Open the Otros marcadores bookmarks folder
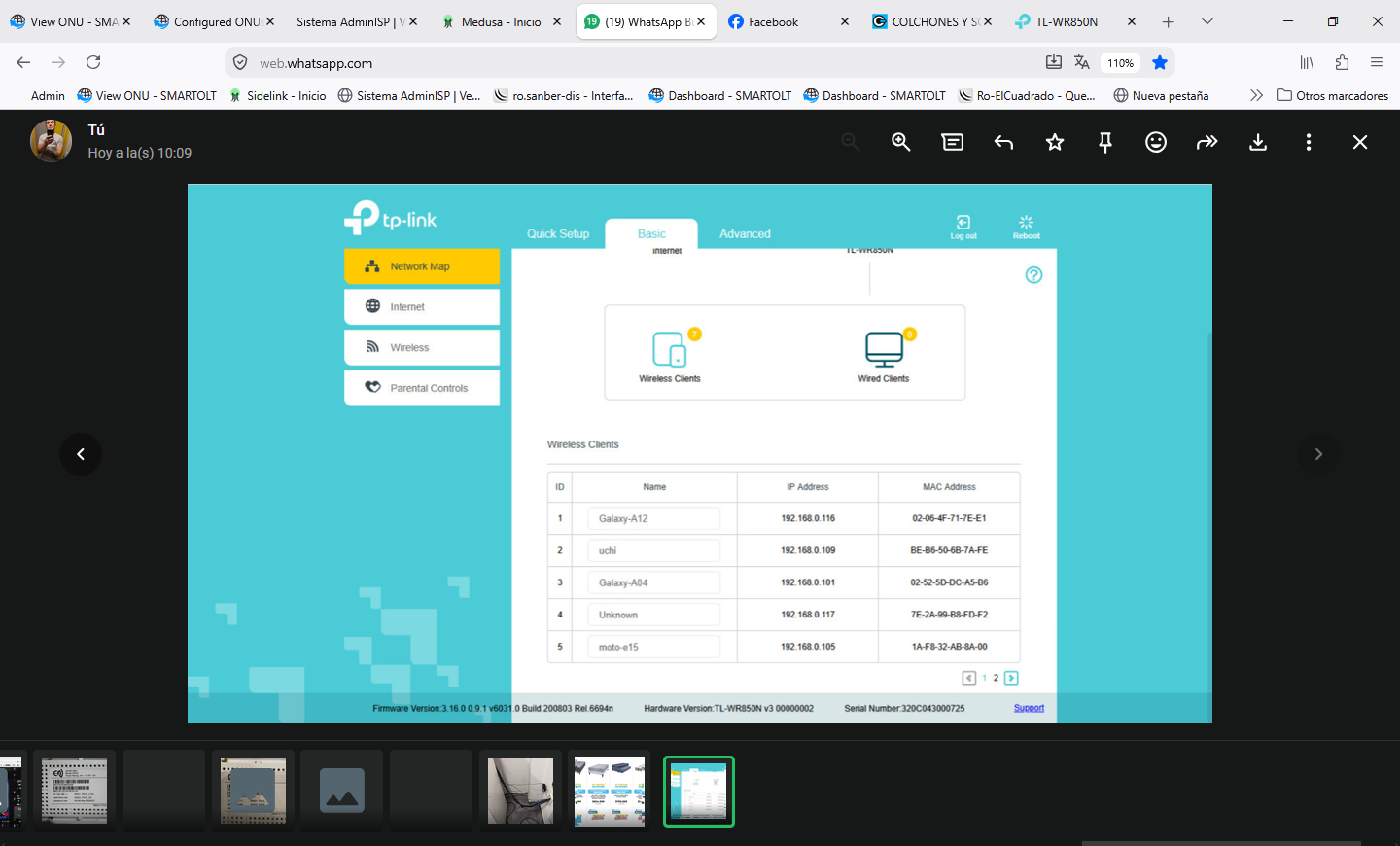Screen dimensions: 1400x846 (1332, 95)
